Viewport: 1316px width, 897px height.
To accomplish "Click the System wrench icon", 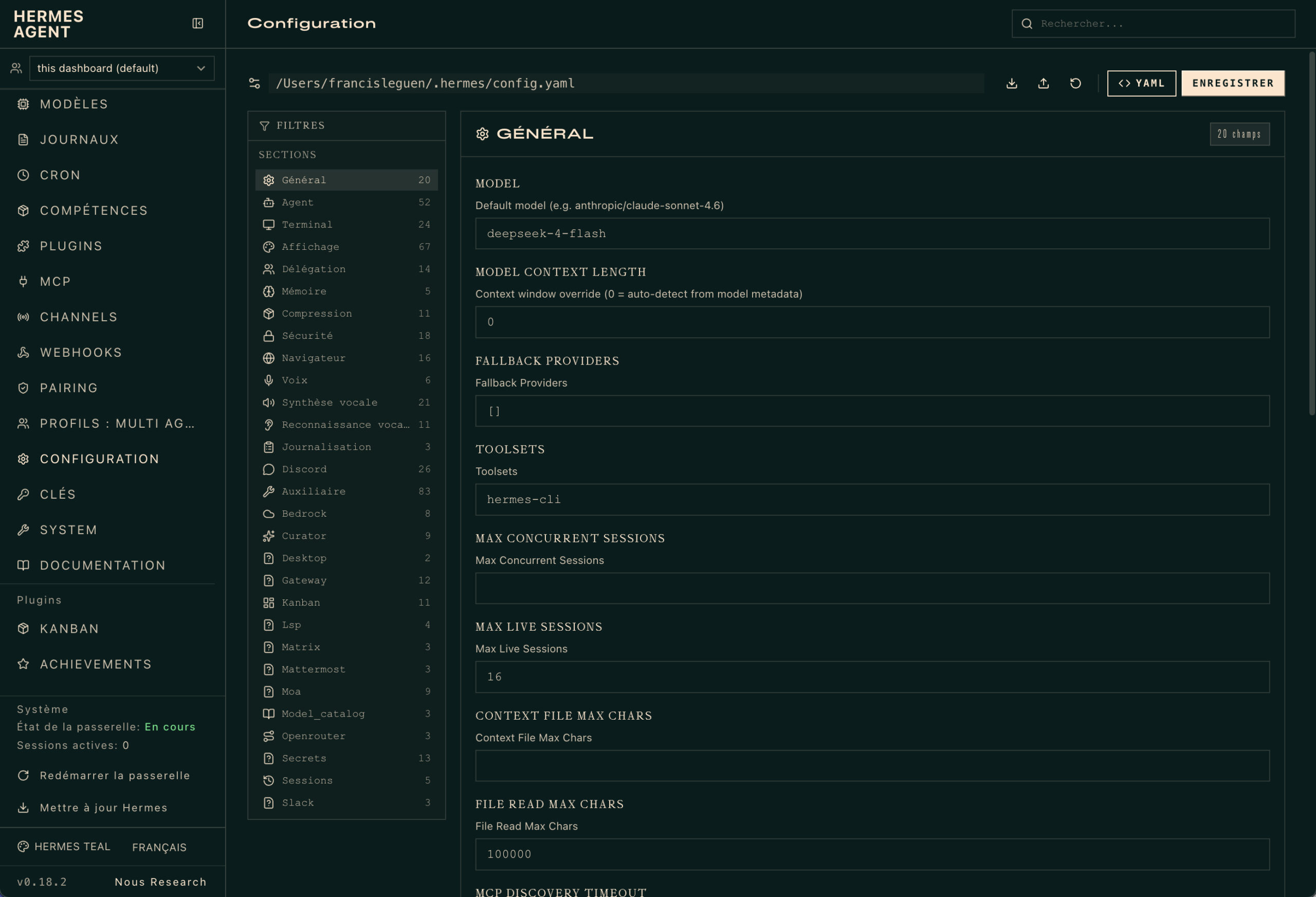I will 23,530.
